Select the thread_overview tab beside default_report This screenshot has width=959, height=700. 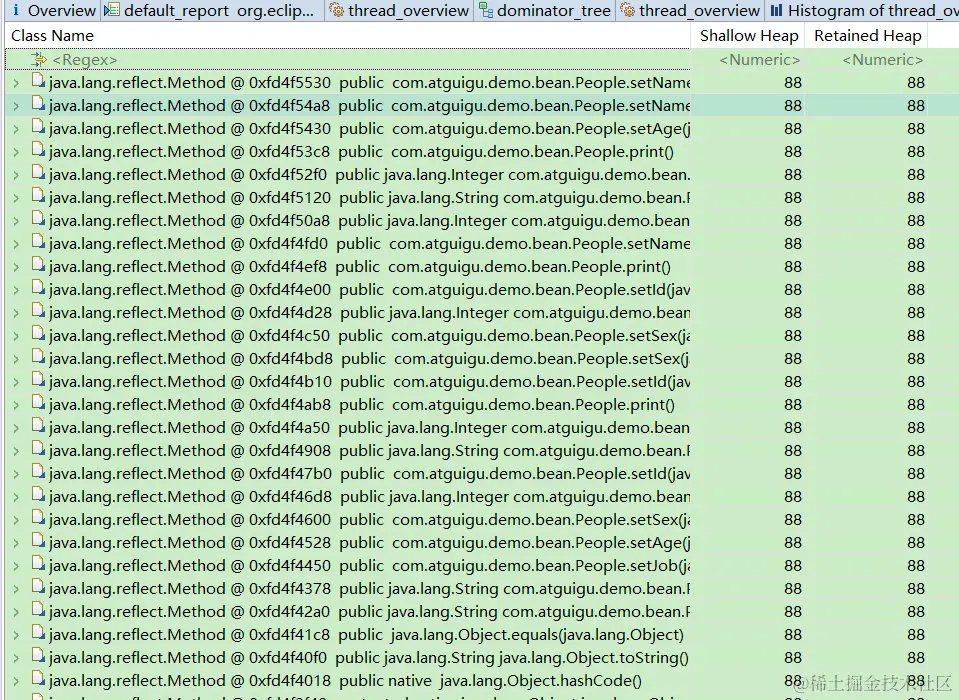(399, 10)
